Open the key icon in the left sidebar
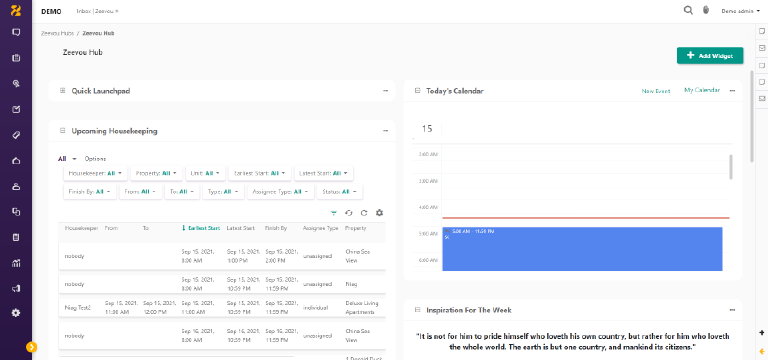The width and height of the screenshot is (768, 360). click(x=16, y=84)
